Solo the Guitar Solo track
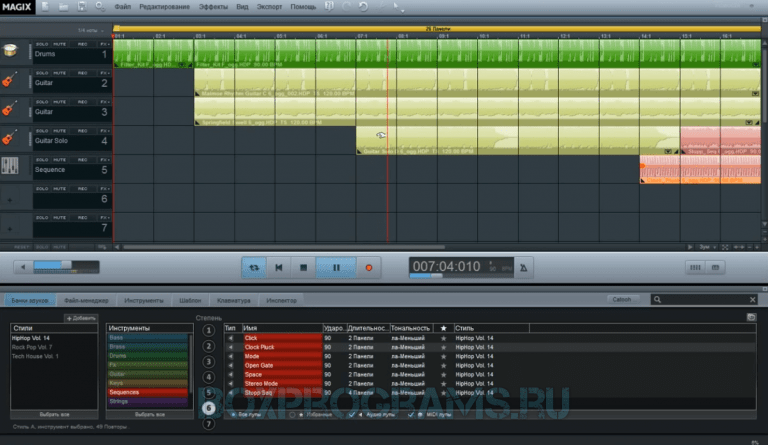This screenshot has height=445, width=768. coord(42,131)
